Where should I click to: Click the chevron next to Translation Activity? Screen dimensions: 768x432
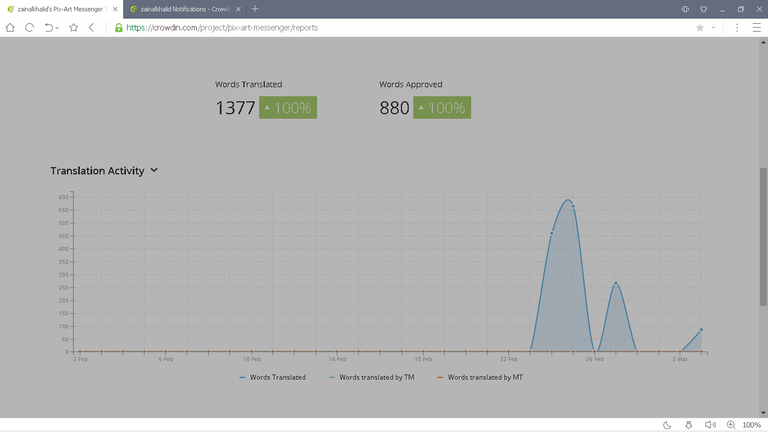(154, 170)
